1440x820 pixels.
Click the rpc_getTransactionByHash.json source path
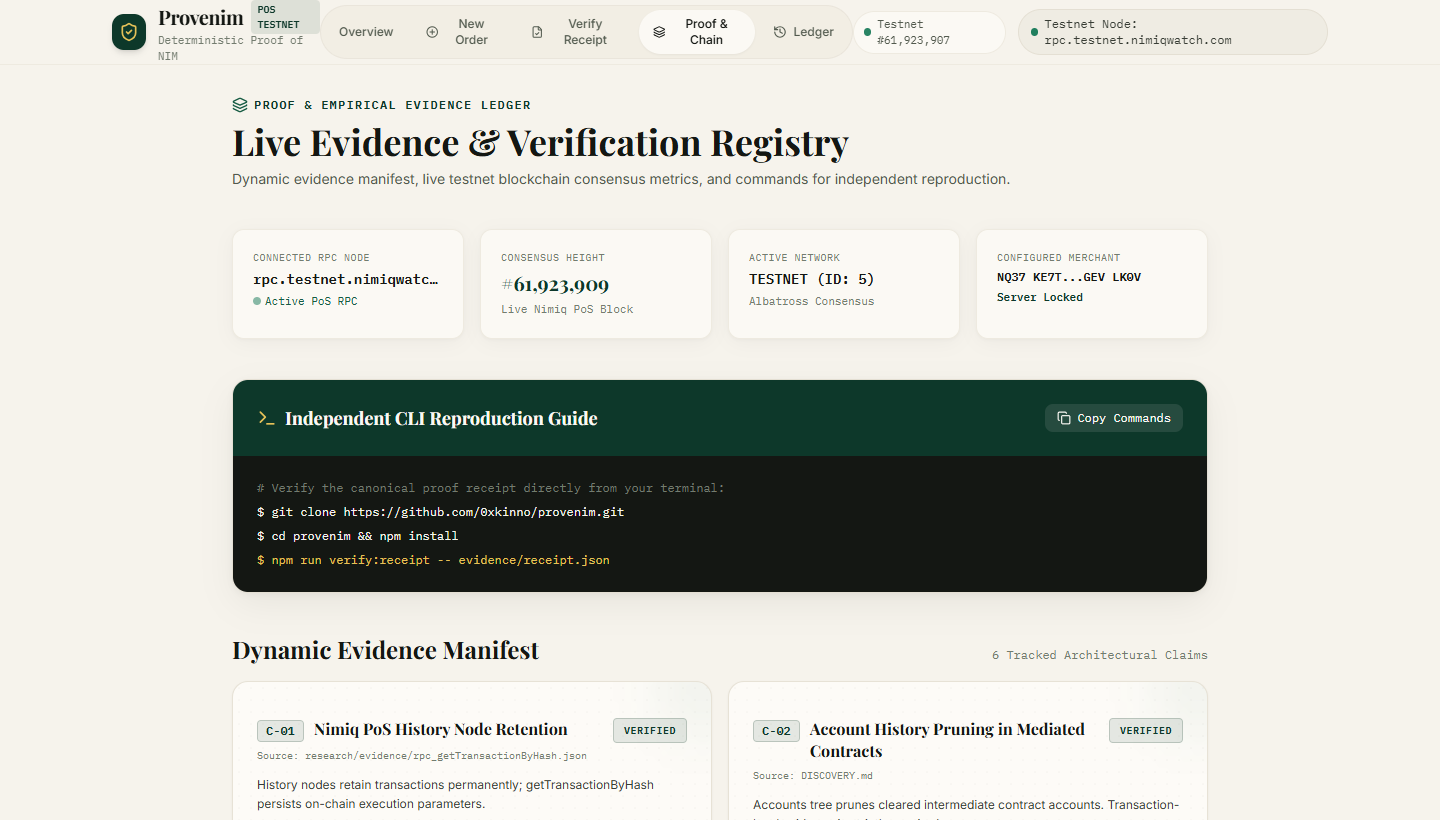446,756
